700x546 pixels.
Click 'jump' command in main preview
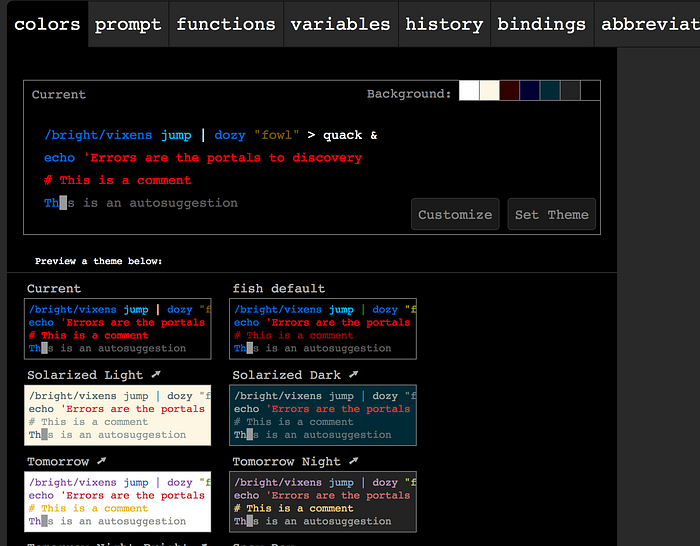click(176, 135)
